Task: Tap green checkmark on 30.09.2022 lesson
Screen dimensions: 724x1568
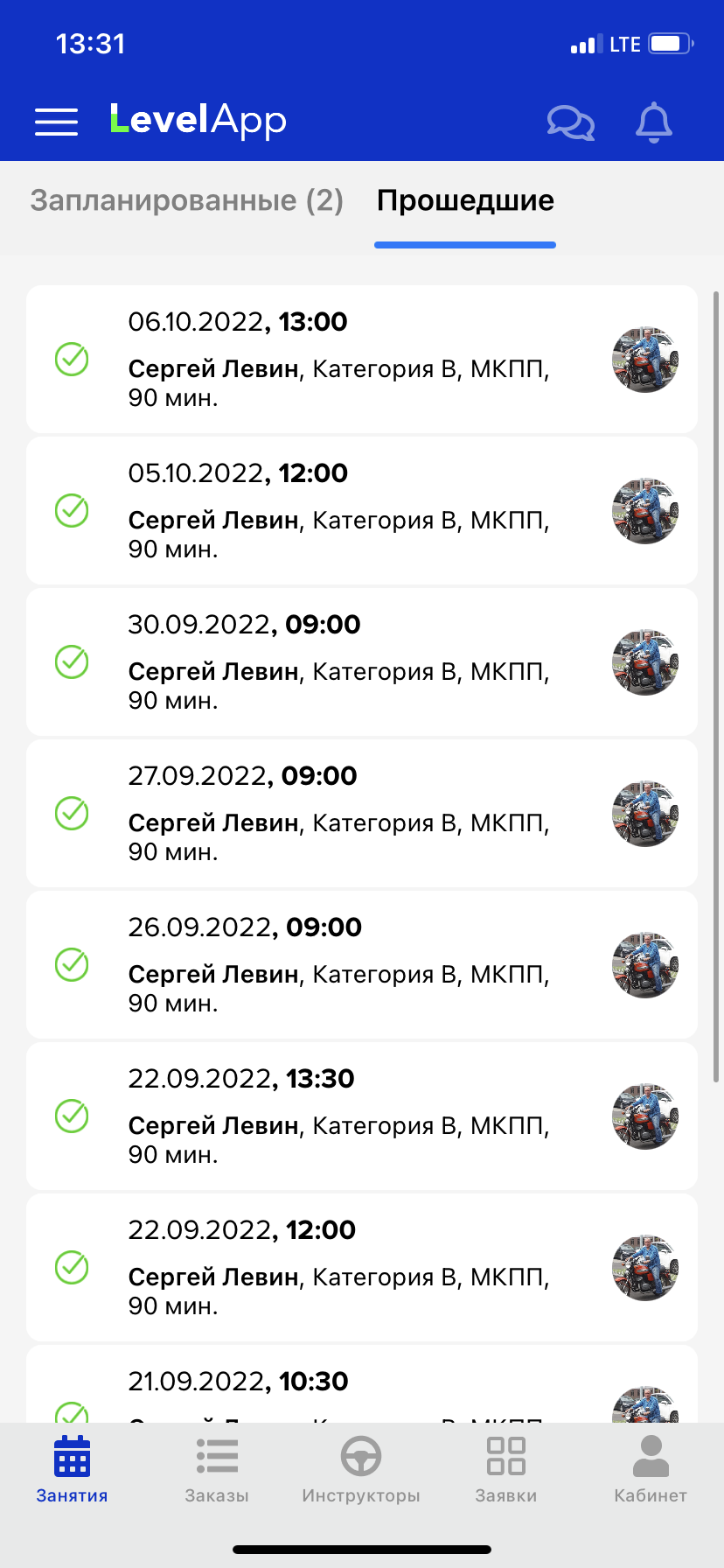Action: click(72, 661)
